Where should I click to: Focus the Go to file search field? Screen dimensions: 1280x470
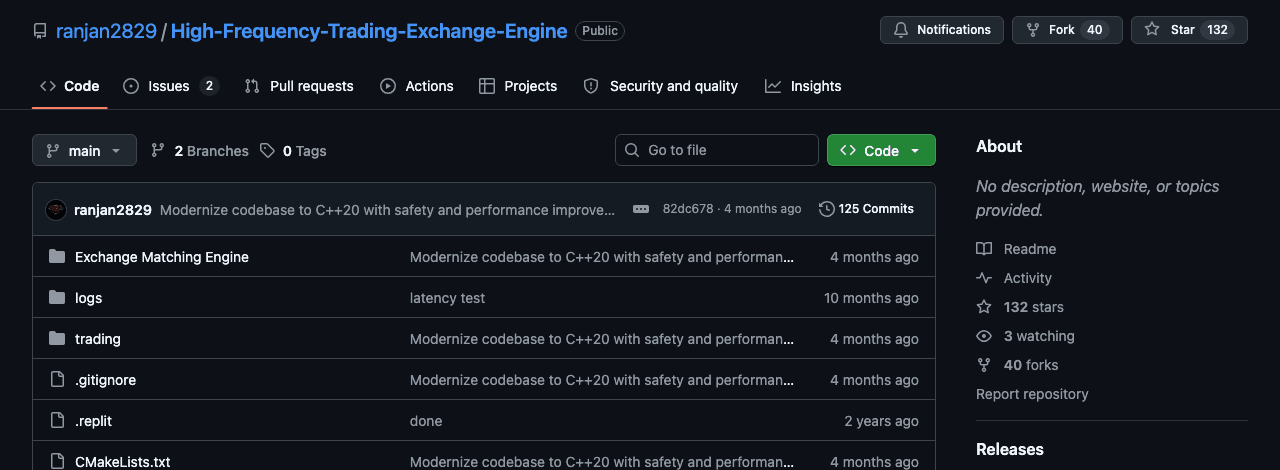717,150
